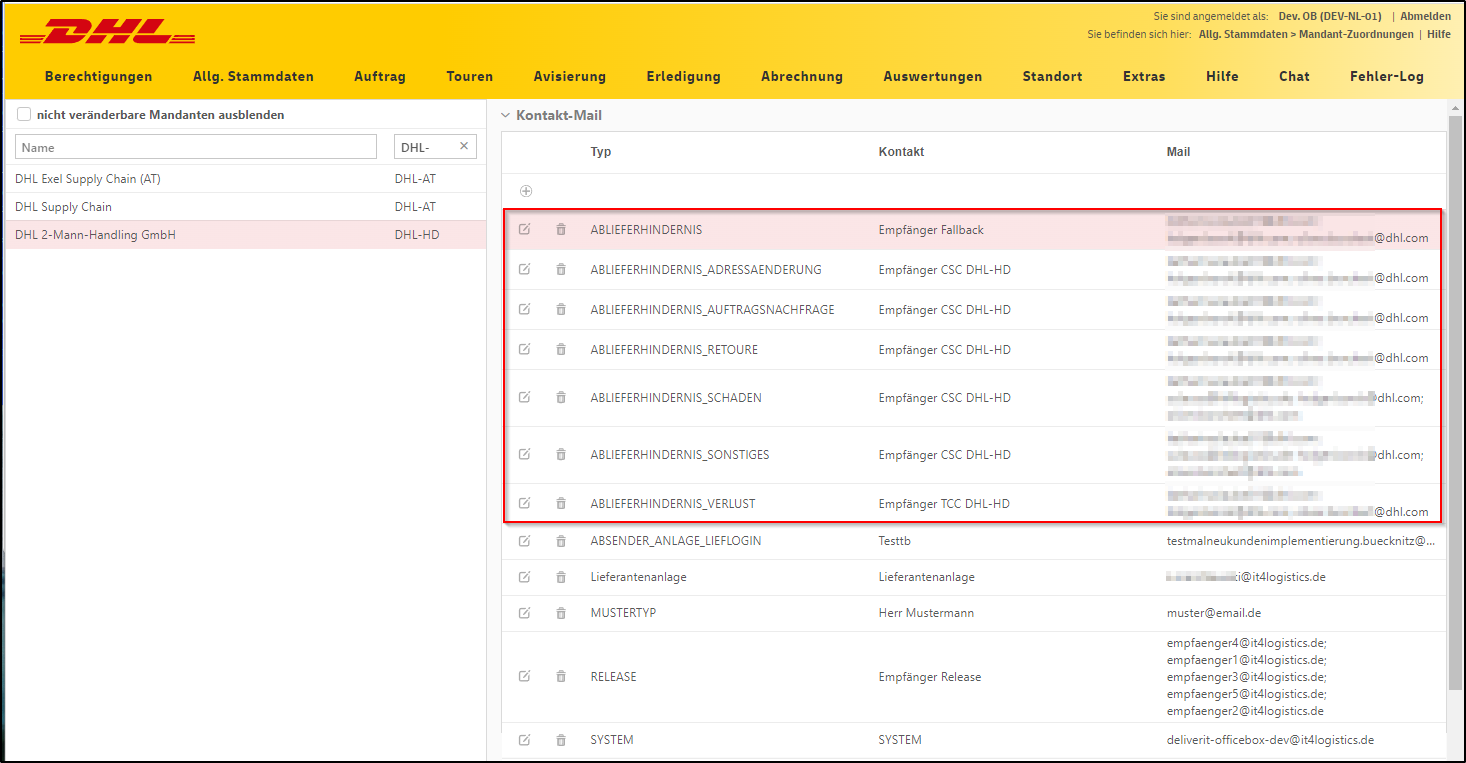
Task: Delete the ABLIEFERHINDERNIS_RETOURE entry
Action: tap(561, 349)
